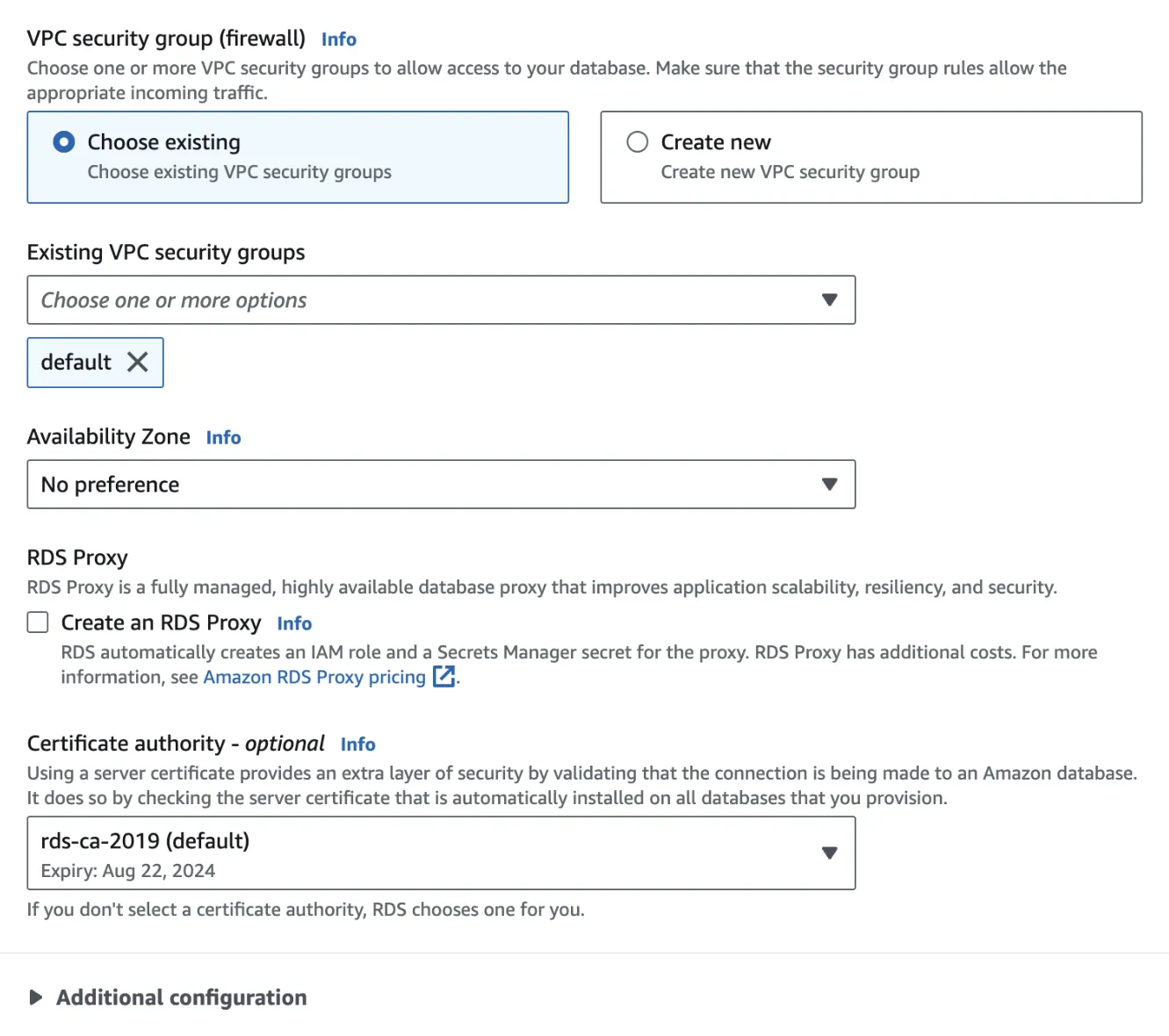Select the Choose existing radio button
This screenshot has width=1169, height=1036.
(x=62, y=141)
